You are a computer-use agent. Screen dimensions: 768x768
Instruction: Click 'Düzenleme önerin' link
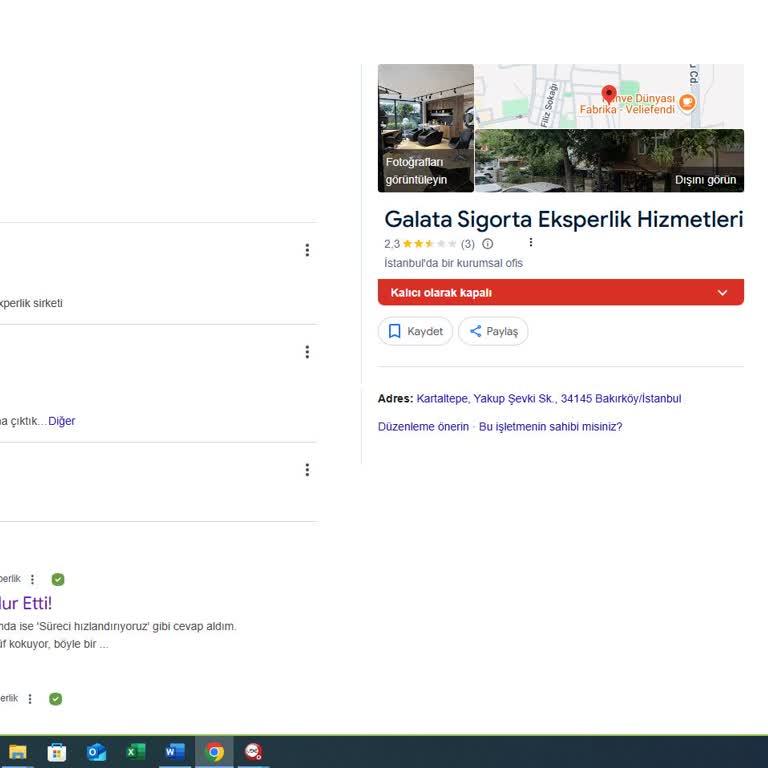coord(423,427)
